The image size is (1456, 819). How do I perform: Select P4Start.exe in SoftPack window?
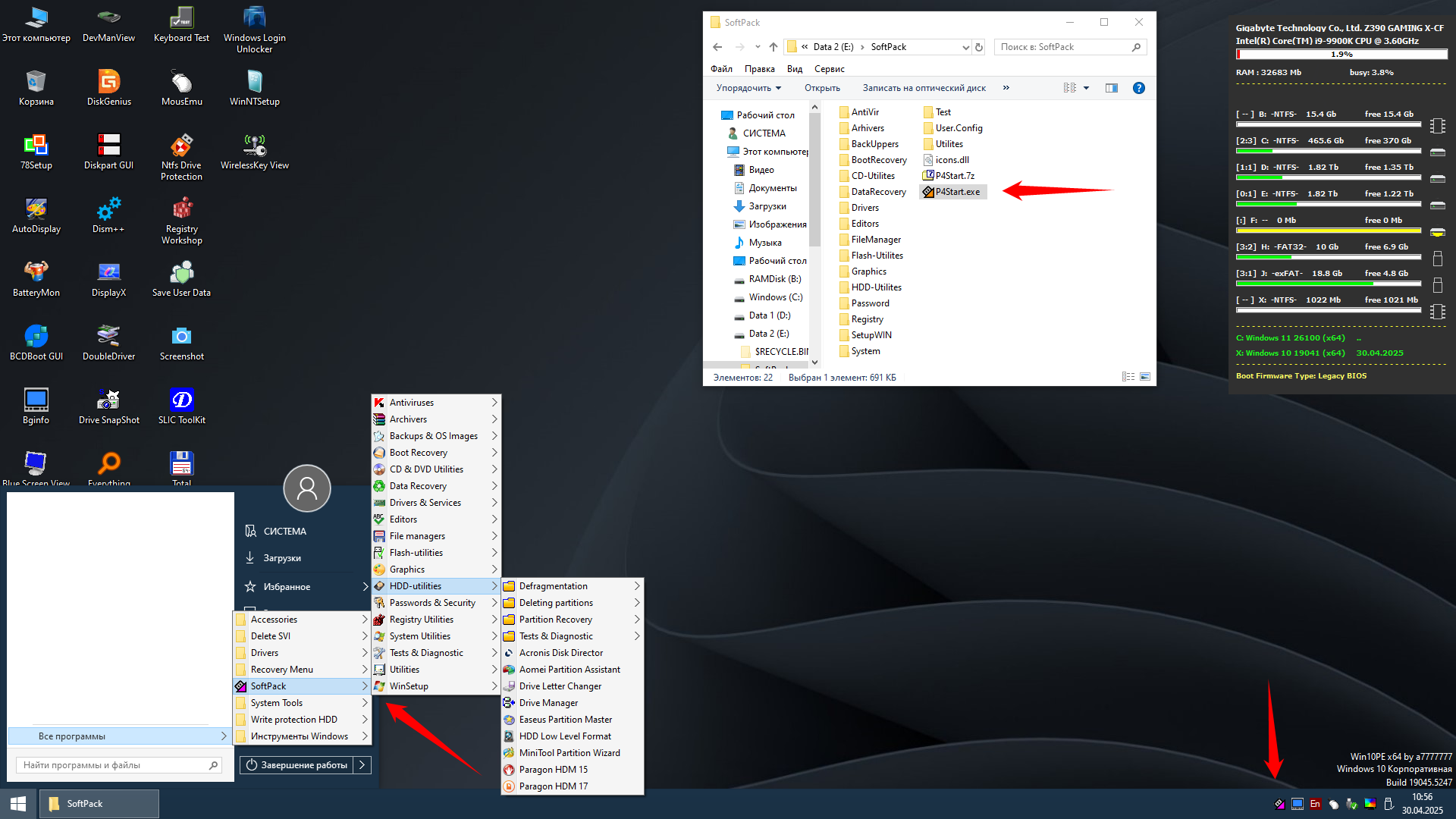[x=952, y=192]
